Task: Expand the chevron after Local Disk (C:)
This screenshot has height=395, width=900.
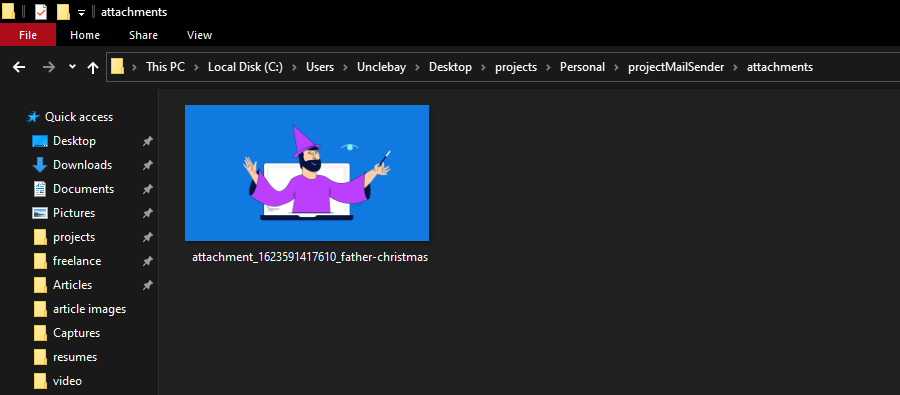Action: (x=294, y=67)
